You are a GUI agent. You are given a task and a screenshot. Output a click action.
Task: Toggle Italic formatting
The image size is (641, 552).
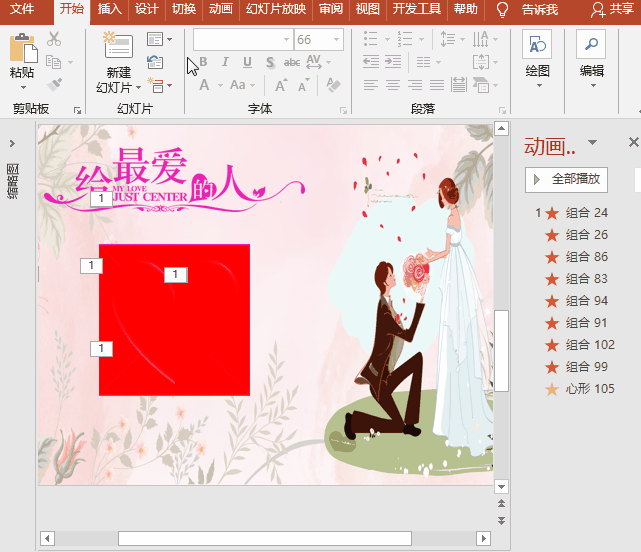pos(225,62)
